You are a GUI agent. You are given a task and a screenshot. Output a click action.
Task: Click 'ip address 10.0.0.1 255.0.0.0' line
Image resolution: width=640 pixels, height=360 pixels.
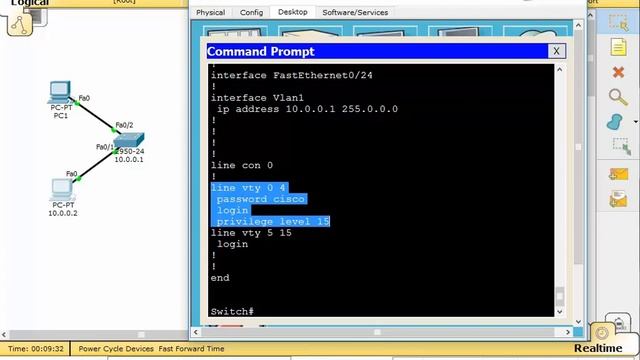point(307,109)
